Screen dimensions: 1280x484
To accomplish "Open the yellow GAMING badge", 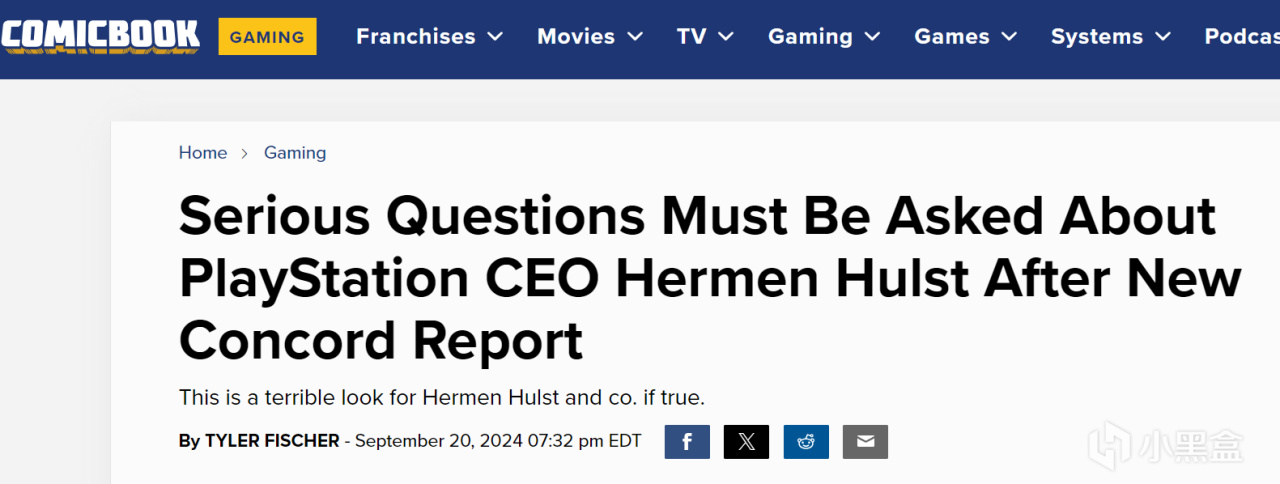I will (x=267, y=37).
